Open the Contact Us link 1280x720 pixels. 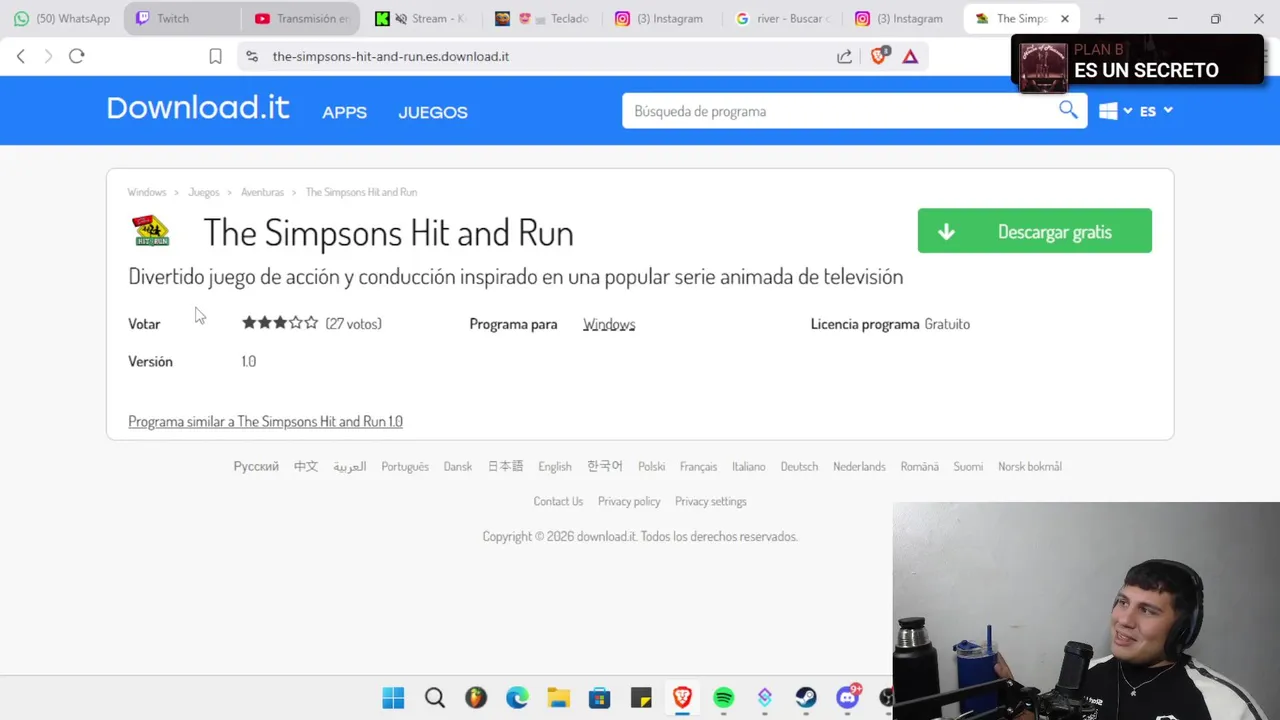click(x=558, y=501)
